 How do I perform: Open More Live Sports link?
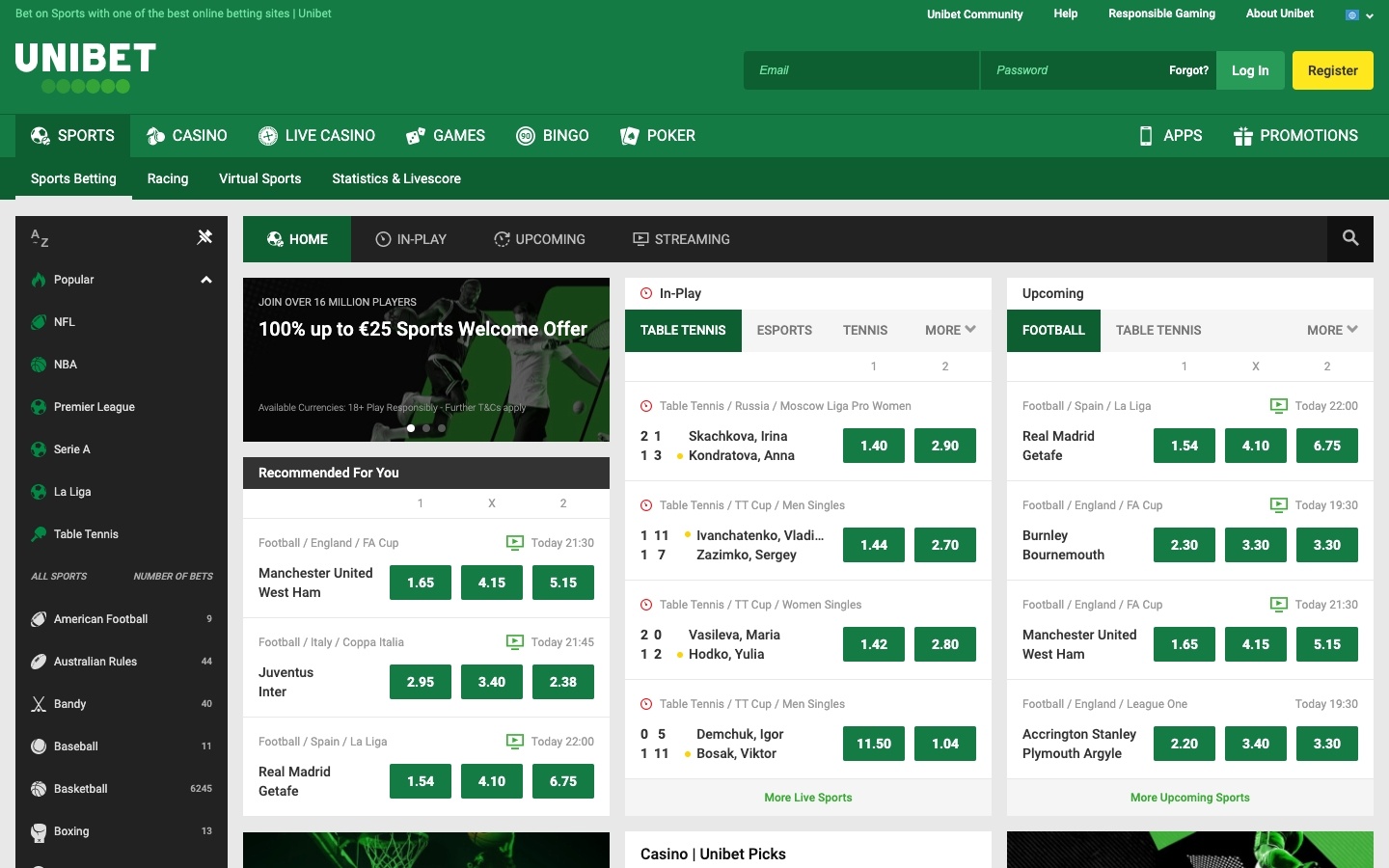pos(808,798)
